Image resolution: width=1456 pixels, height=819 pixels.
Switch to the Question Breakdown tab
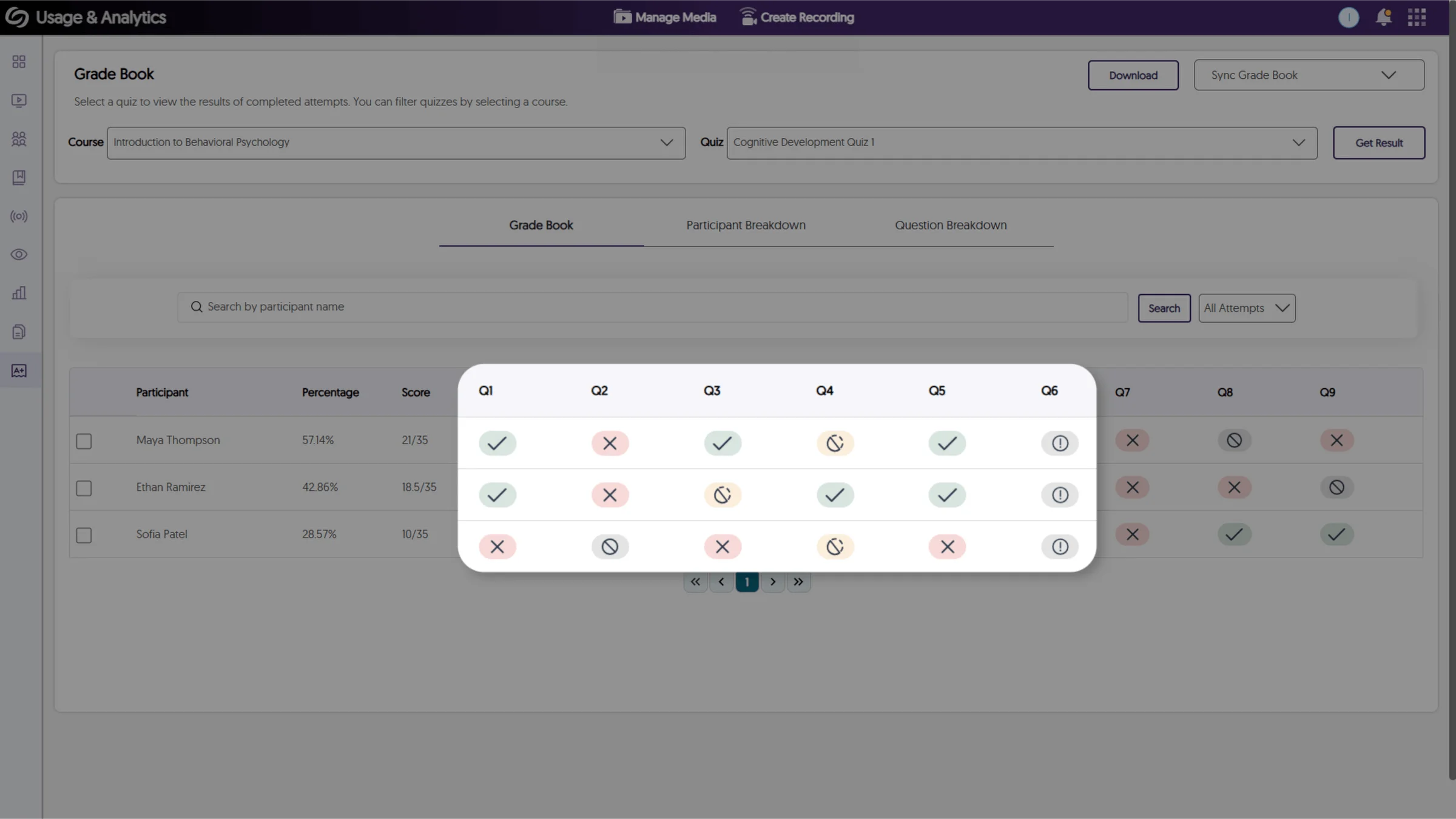click(x=951, y=225)
